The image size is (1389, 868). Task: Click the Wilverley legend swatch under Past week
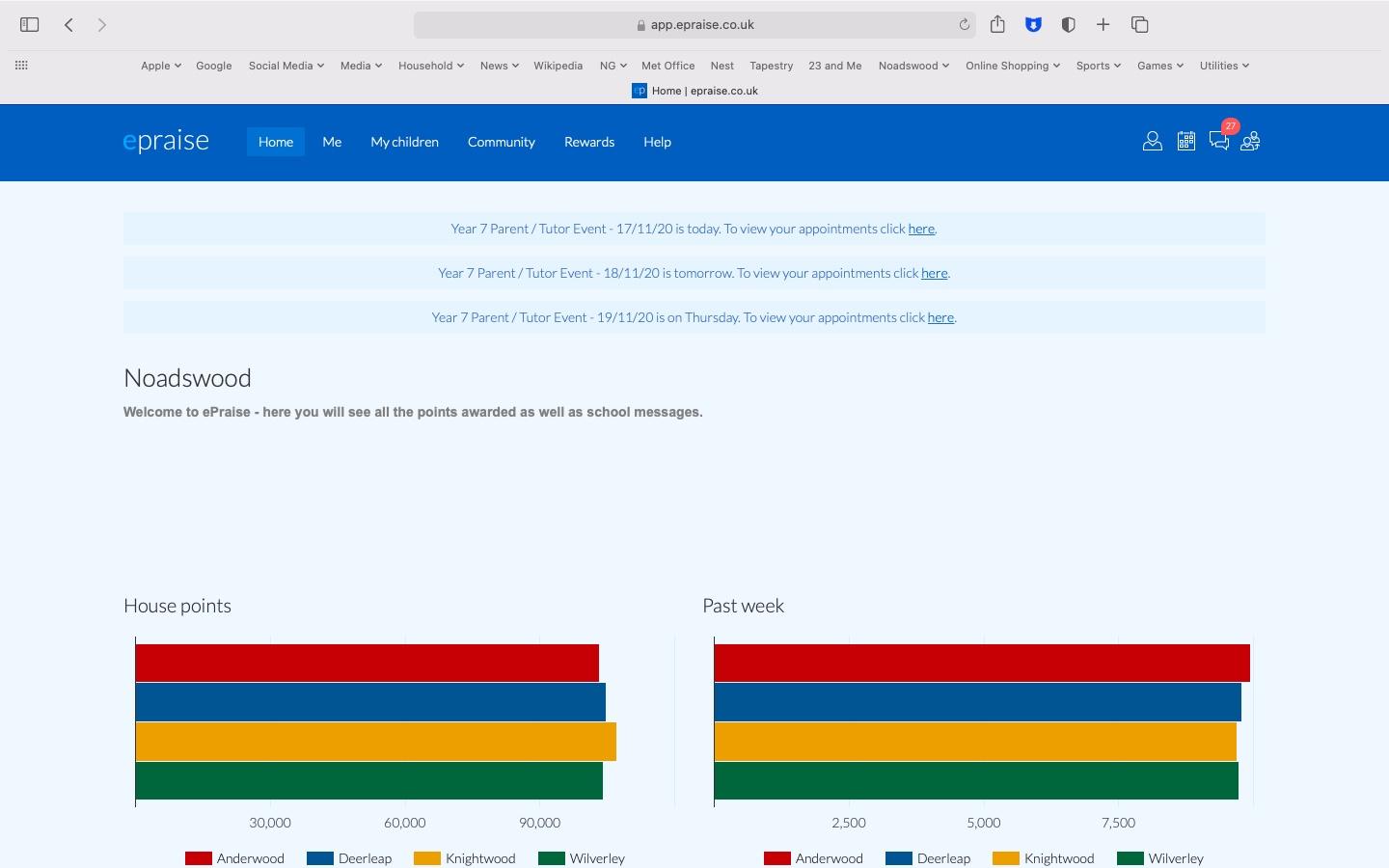pos(1130,858)
